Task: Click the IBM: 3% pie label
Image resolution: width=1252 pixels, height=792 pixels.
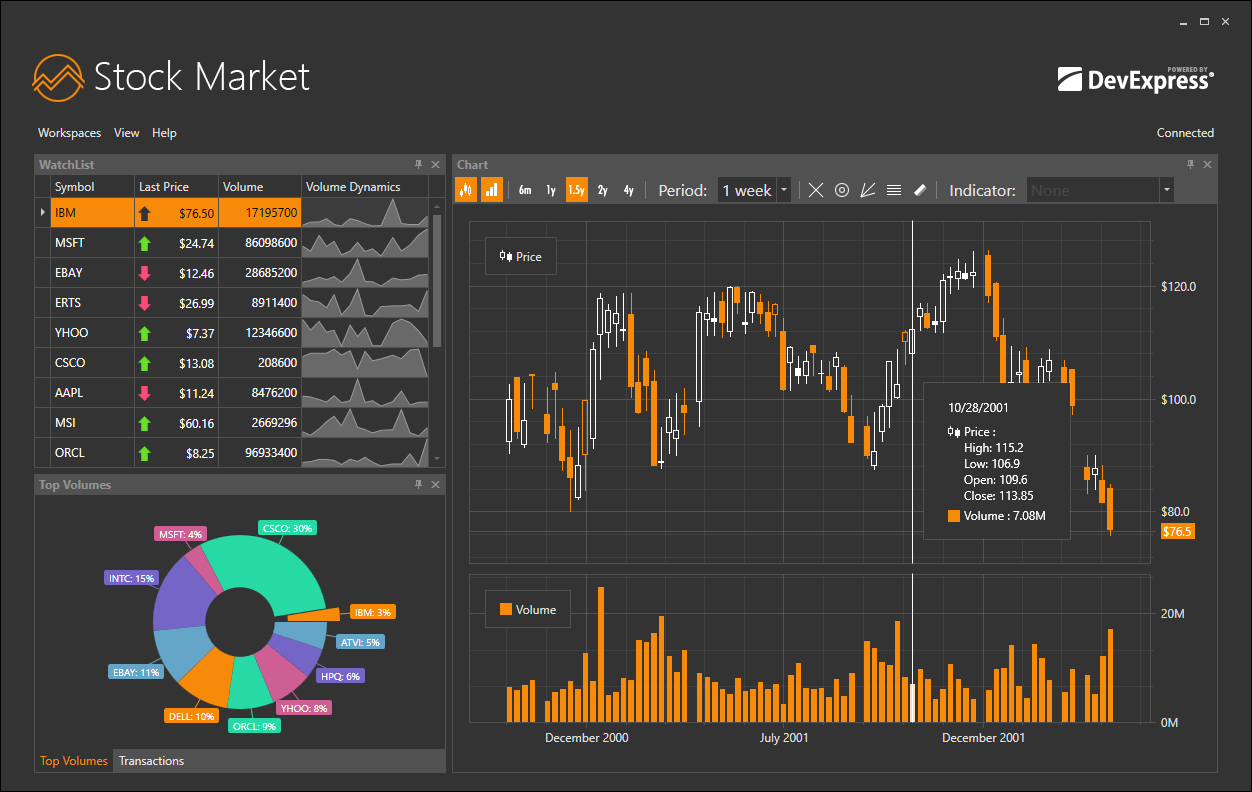Action: tap(371, 612)
